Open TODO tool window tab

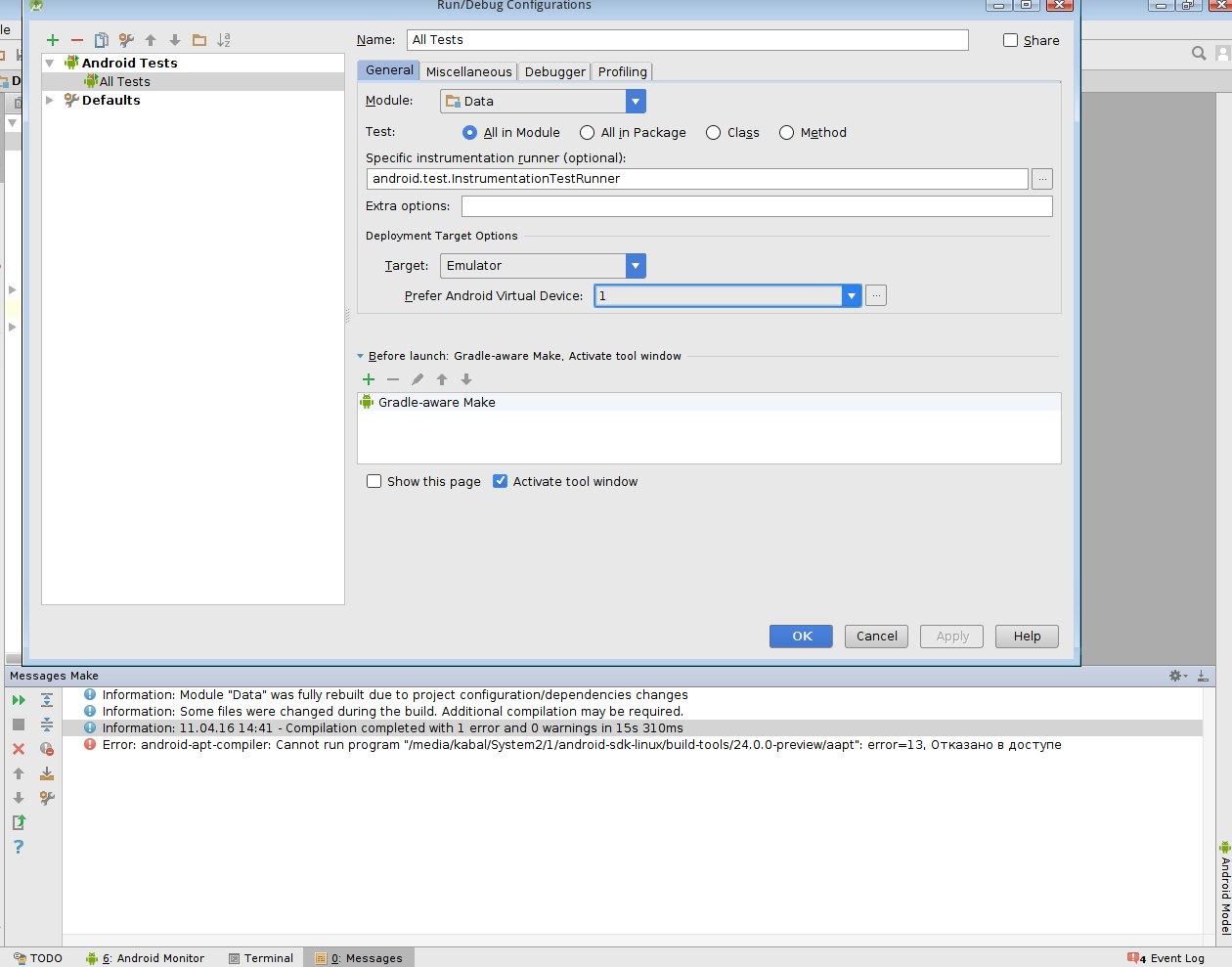click(x=38, y=958)
